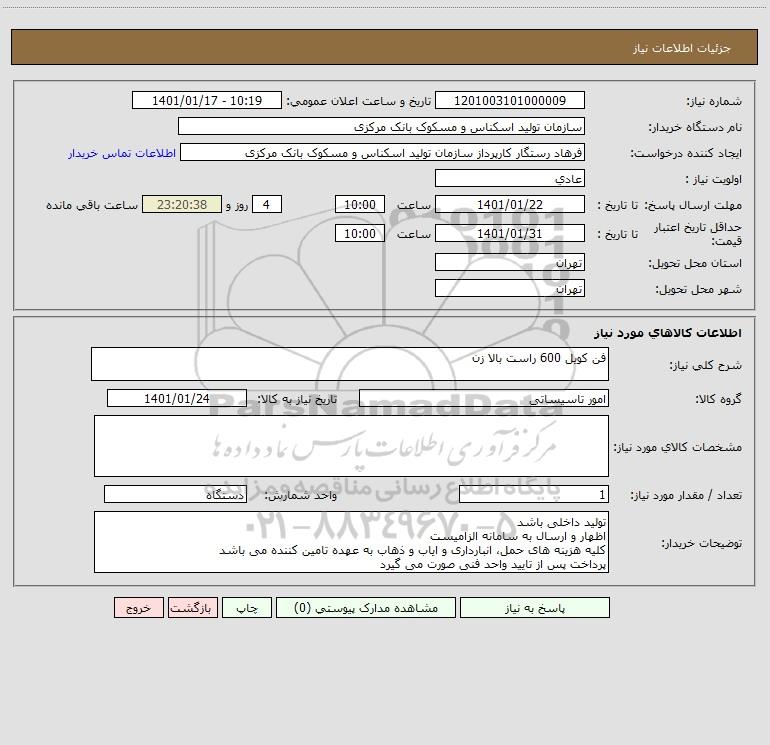Image resolution: width=770 pixels, height=745 pixels.
Task: Click the تاریخ نیاز به کالا label
Action: tap(297, 399)
